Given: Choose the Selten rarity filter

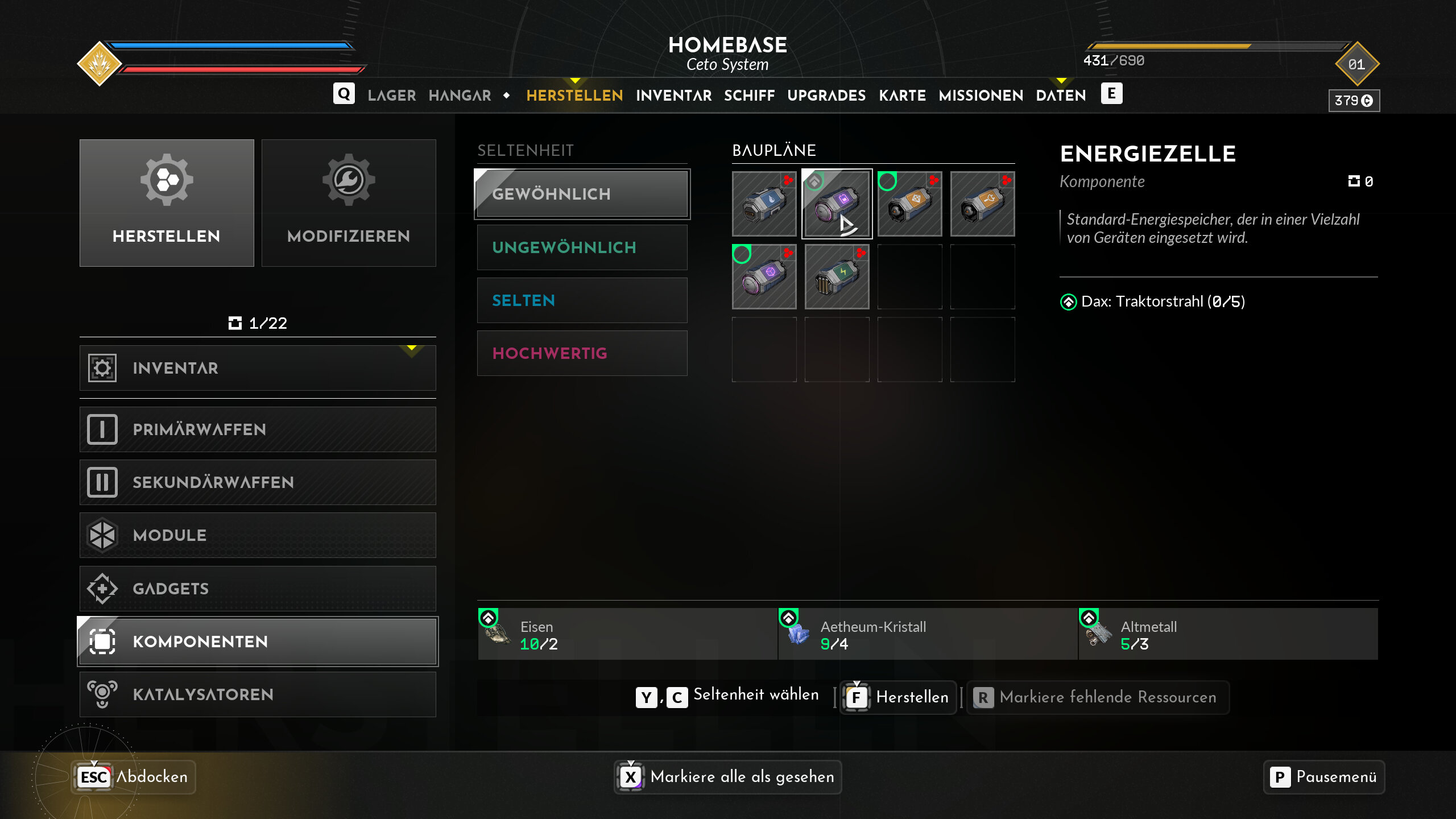Looking at the screenshot, I should [x=582, y=300].
